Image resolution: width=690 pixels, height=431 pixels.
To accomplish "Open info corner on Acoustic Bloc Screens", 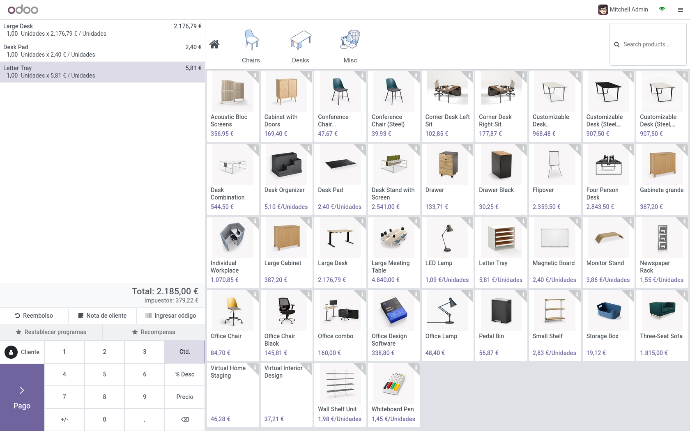I will [255, 75].
